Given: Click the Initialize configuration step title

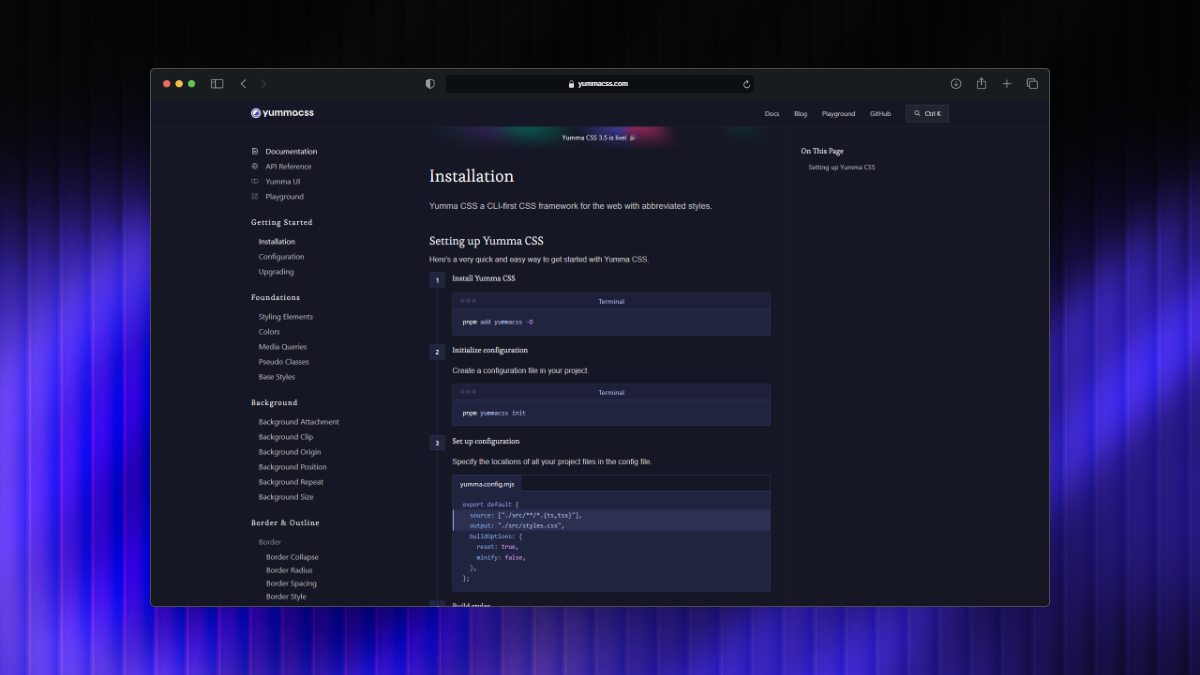Looking at the screenshot, I should click(490, 350).
